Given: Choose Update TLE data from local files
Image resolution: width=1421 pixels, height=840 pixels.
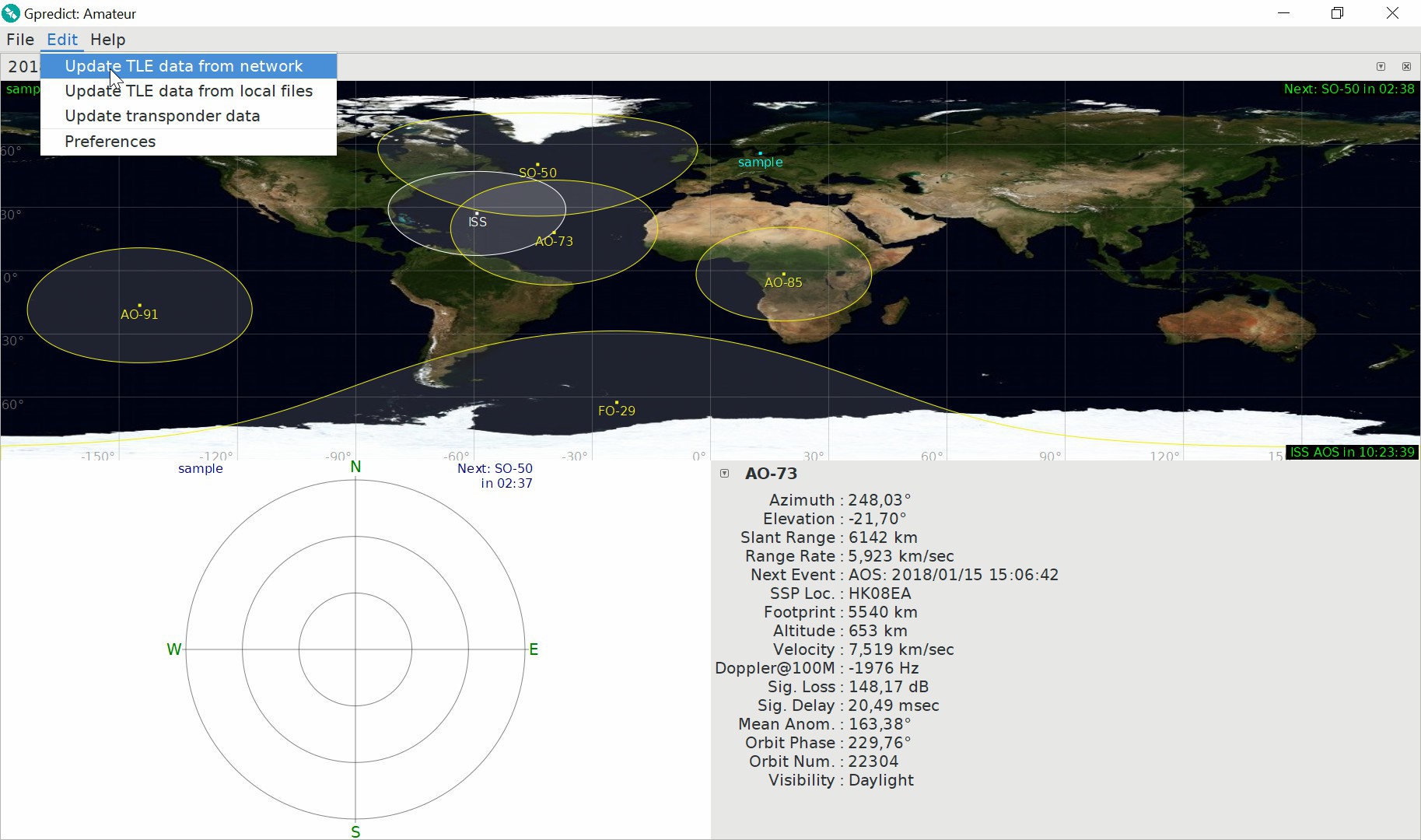Looking at the screenshot, I should (x=189, y=91).
